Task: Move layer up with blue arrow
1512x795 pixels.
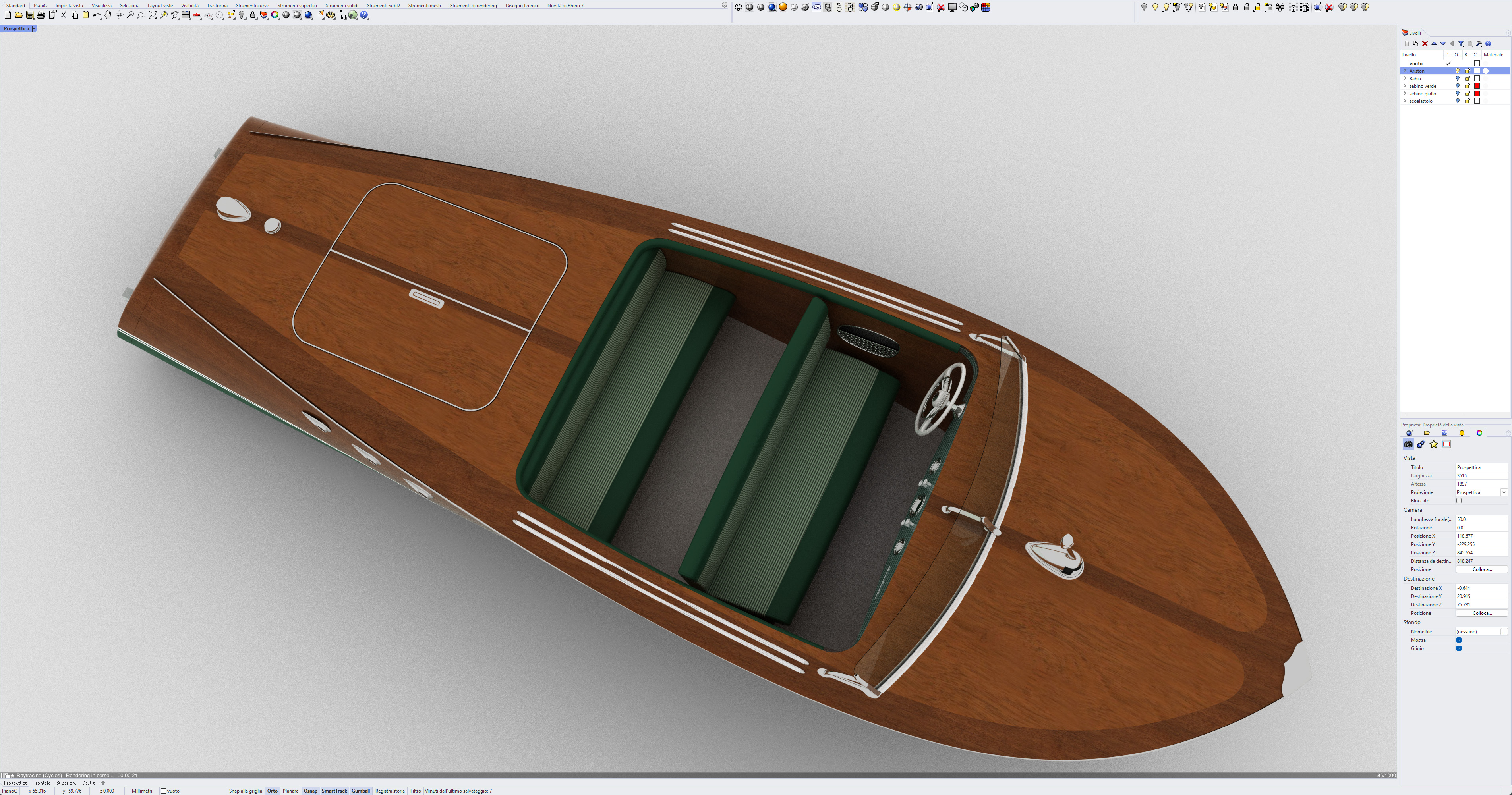Action: pos(1434,44)
